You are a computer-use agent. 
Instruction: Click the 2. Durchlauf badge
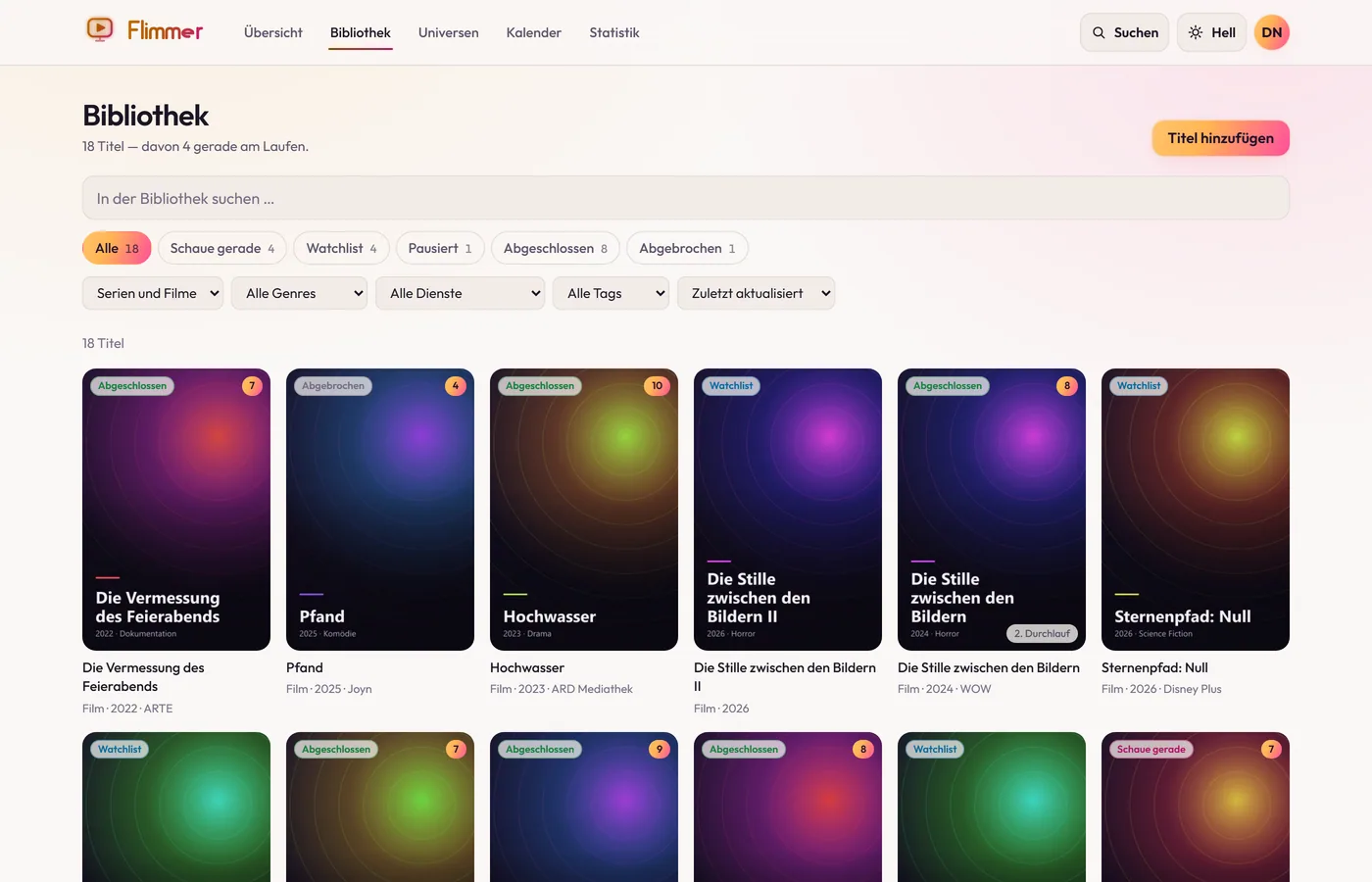coord(1042,633)
